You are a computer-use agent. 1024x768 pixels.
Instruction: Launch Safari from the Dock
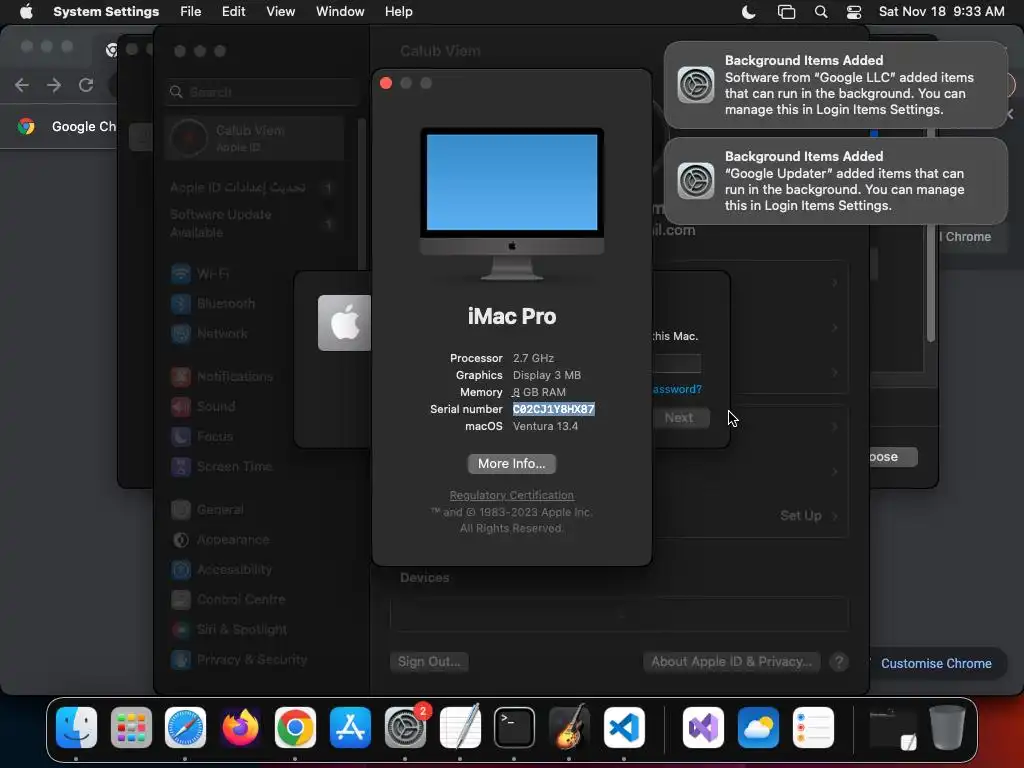click(185, 727)
